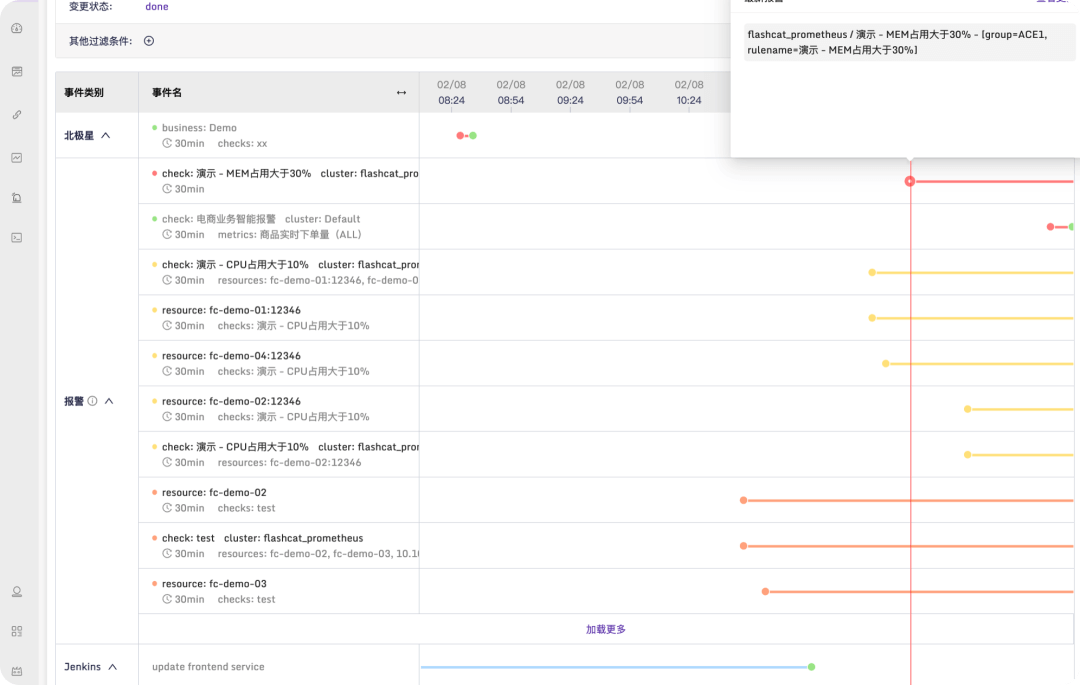Click the 02/08 10:24 time header
This screenshot has height=685, width=1080.
click(689, 92)
